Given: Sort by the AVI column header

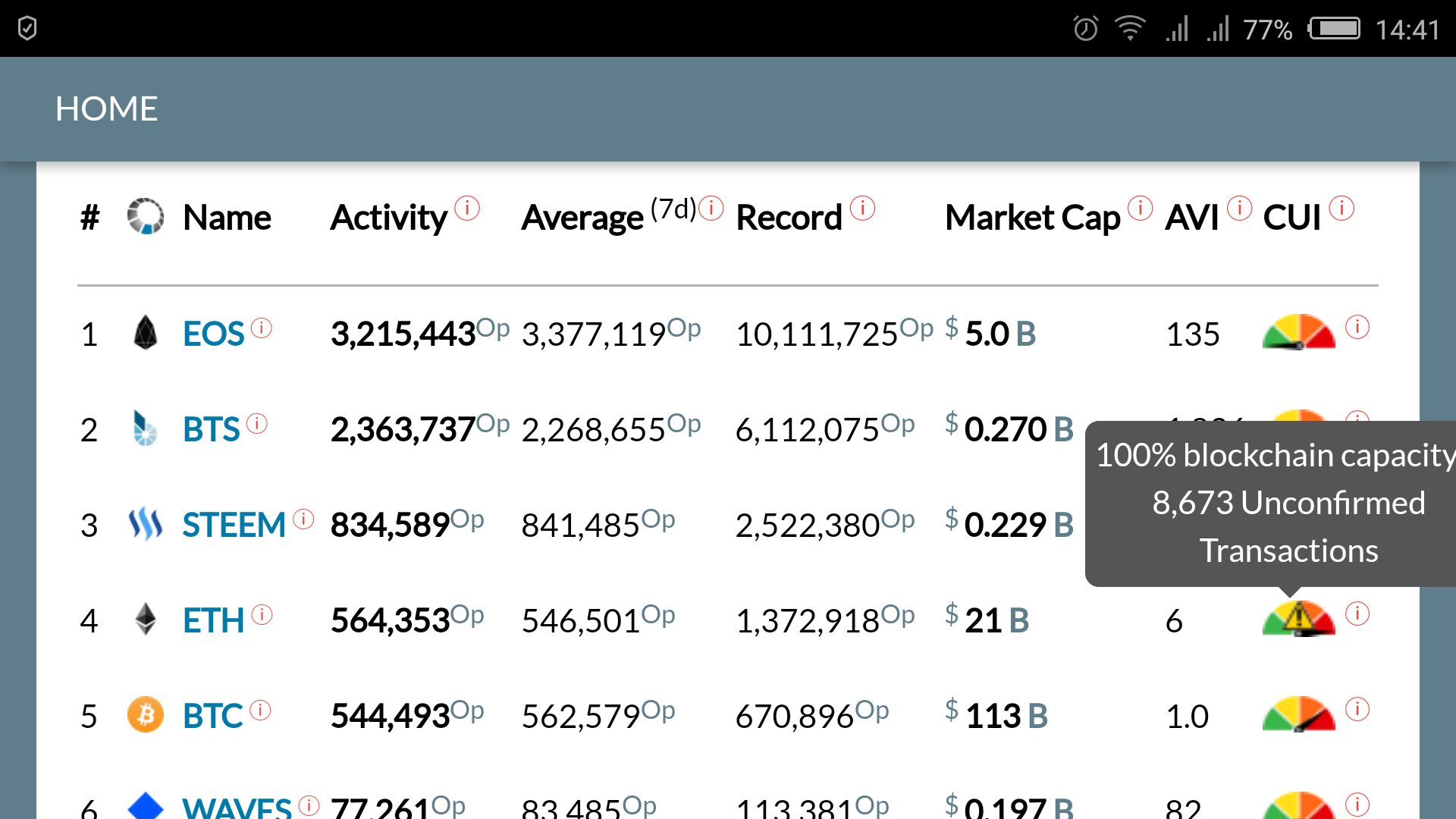Looking at the screenshot, I should pyautogui.click(x=1192, y=218).
